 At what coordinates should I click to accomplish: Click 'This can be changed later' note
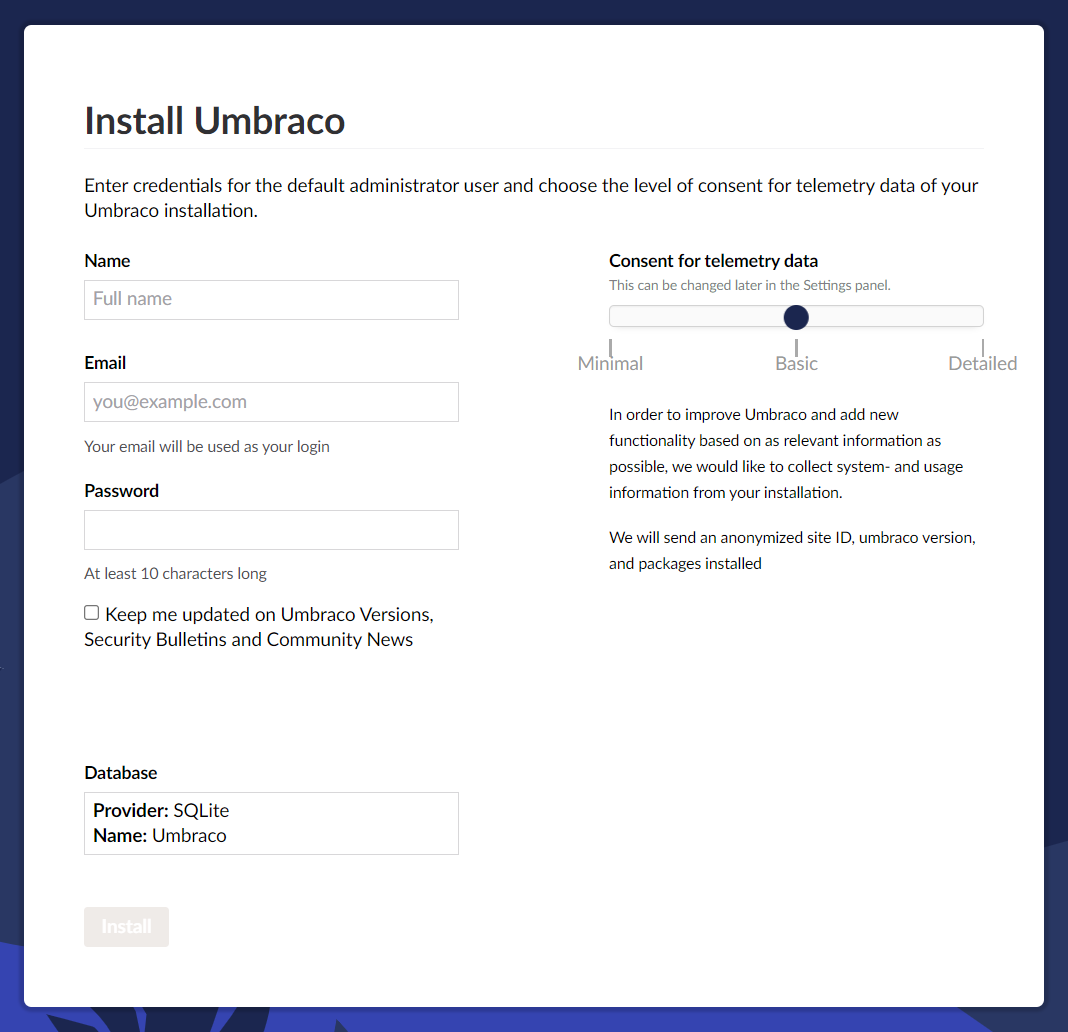750,285
